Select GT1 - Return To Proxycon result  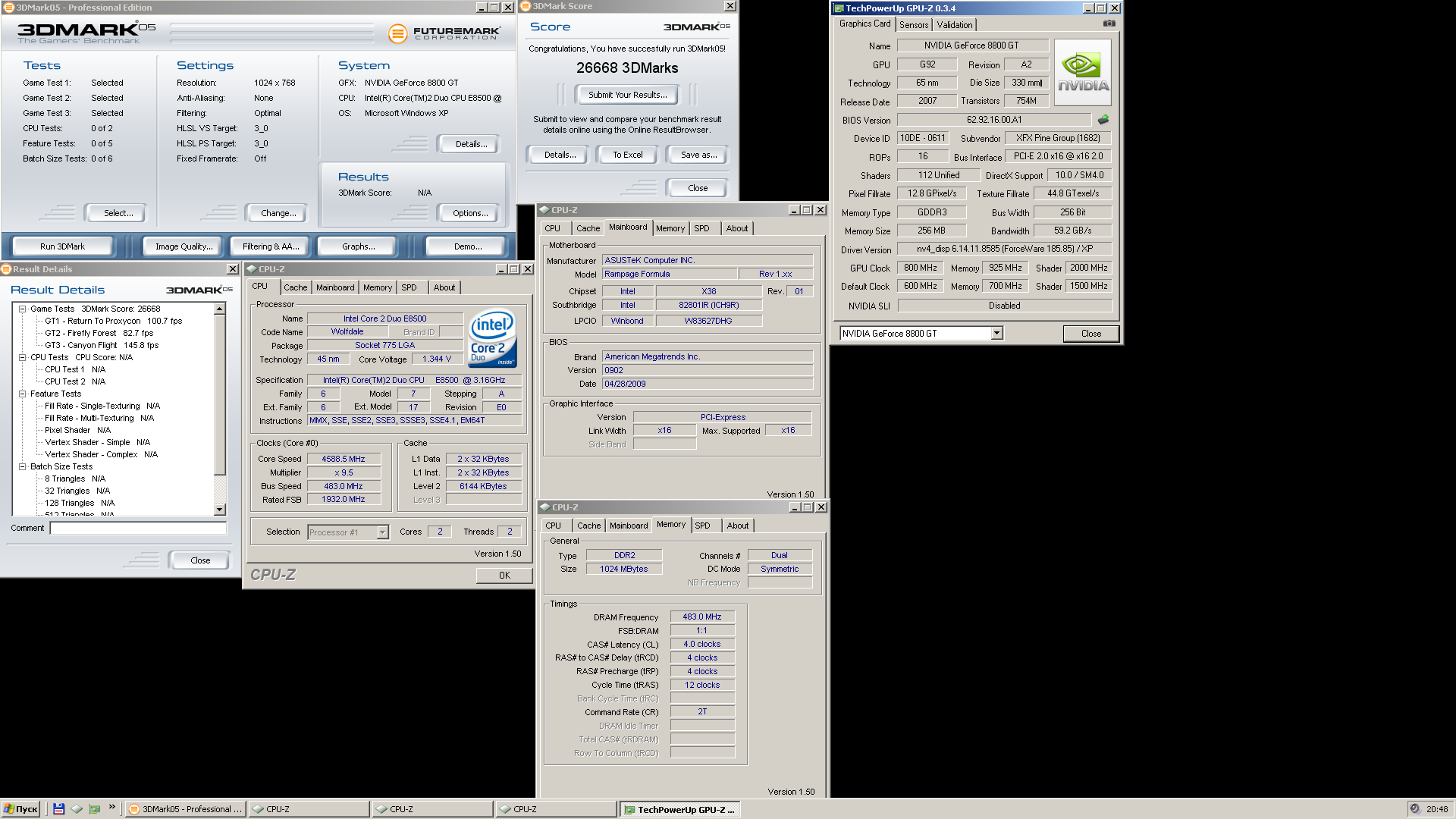point(114,321)
